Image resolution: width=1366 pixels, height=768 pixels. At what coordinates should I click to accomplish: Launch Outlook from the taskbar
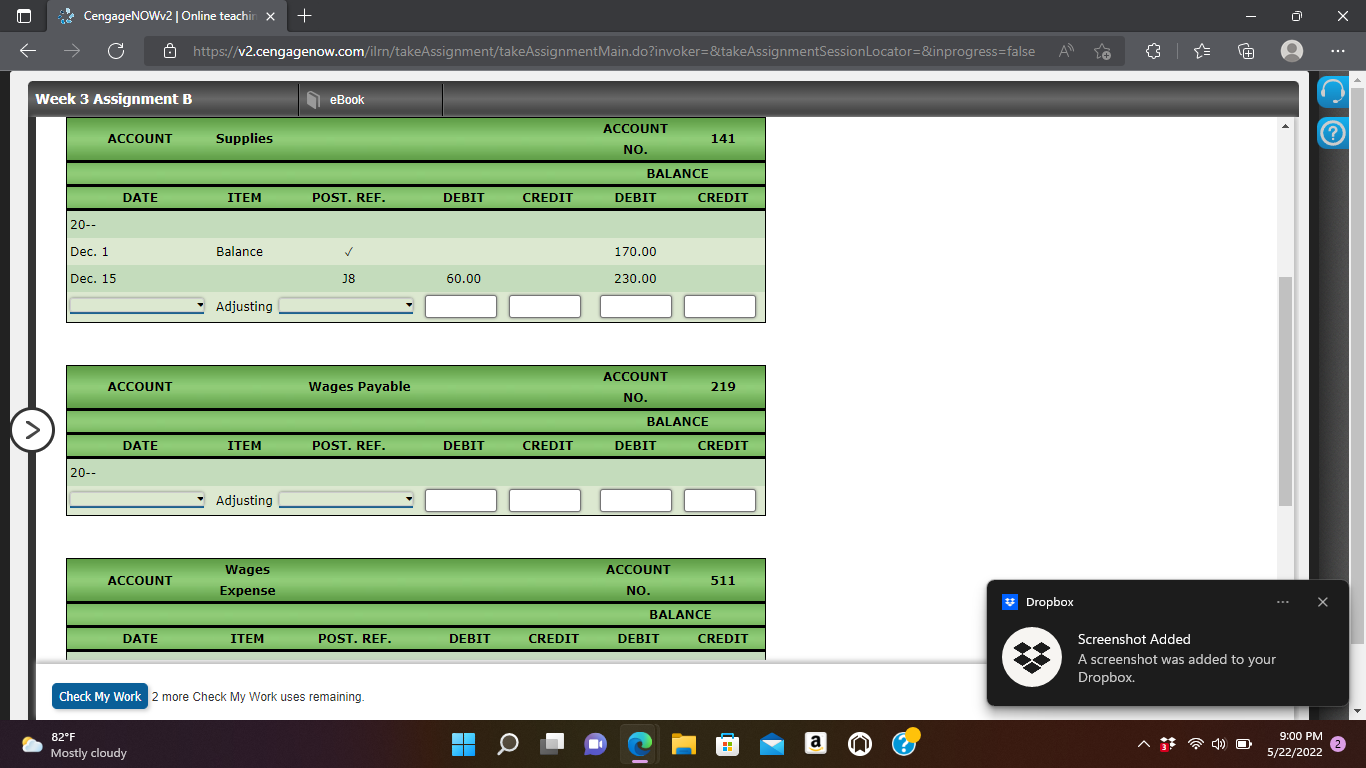tap(771, 744)
